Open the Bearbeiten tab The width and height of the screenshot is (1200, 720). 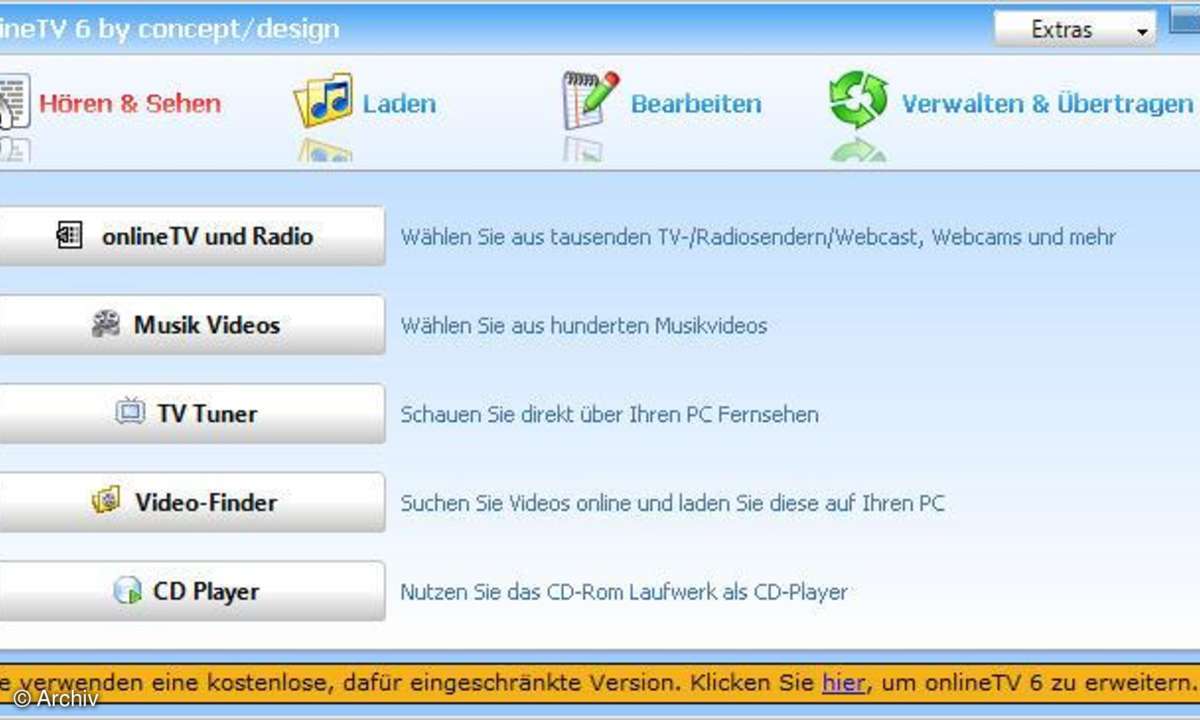(696, 103)
